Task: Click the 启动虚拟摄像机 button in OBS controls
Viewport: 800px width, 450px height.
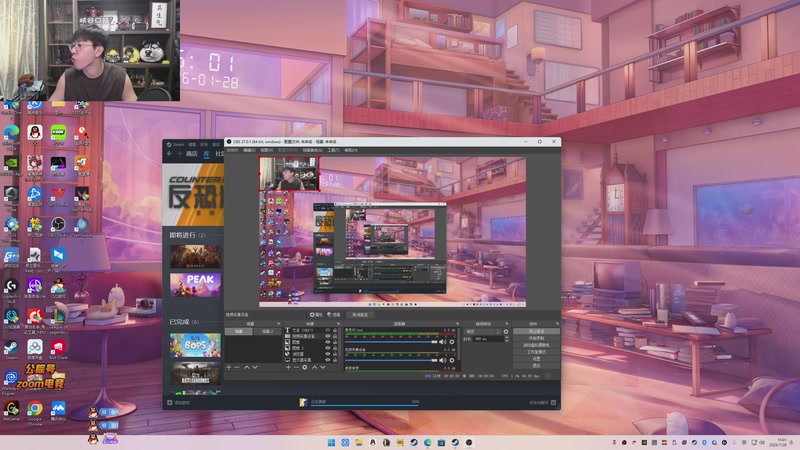Action: click(x=536, y=345)
